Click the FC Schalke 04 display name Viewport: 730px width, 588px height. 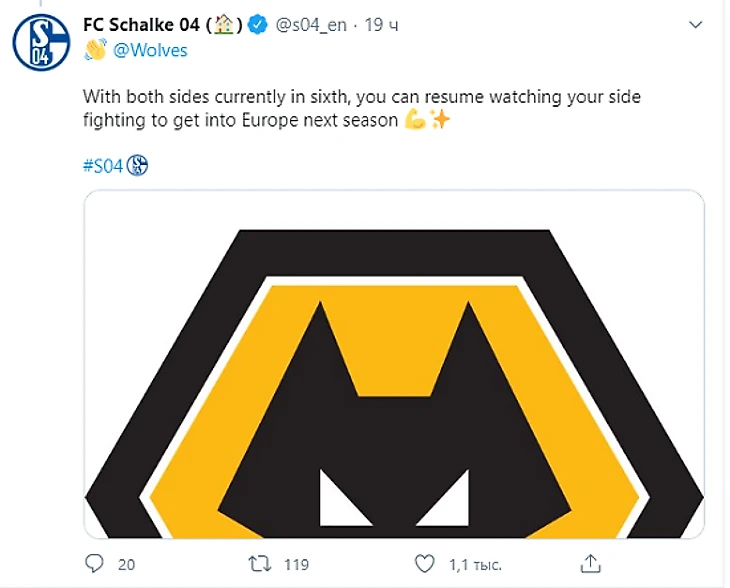[140, 25]
